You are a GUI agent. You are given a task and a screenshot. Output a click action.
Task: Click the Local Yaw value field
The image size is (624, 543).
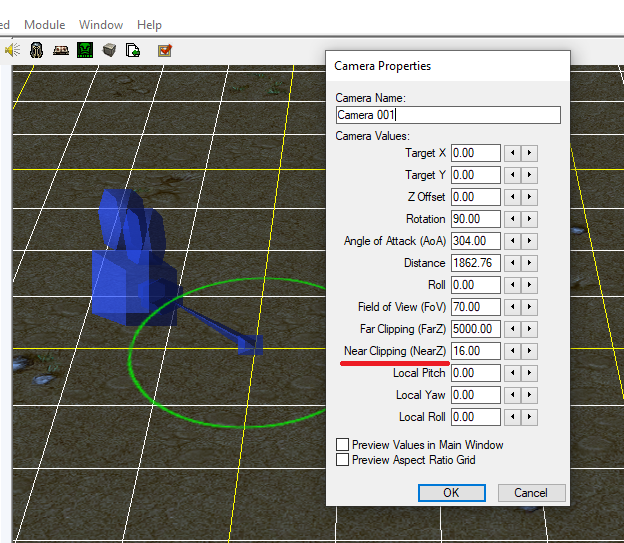(x=476, y=395)
